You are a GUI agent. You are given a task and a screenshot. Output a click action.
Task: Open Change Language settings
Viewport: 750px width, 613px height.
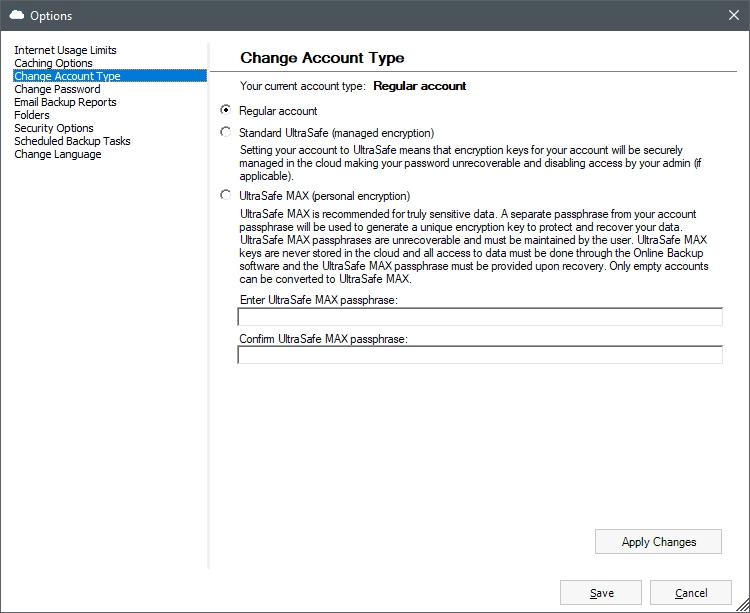pyautogui.click(x=57, y=154)
